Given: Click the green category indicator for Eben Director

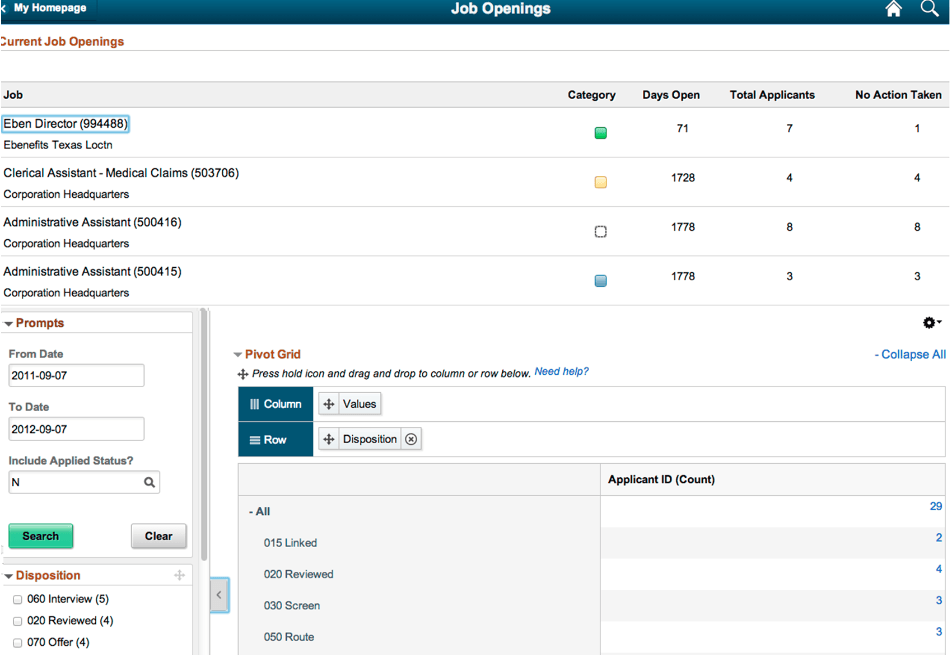Looking at the screenshot, I should pos(600,132).
